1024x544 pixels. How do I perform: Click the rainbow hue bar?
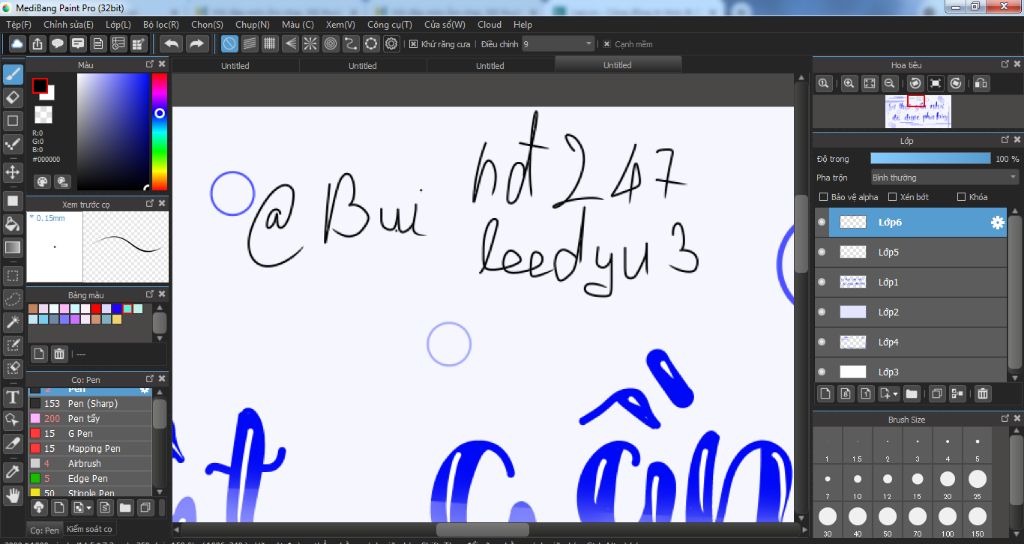(159, 131)
